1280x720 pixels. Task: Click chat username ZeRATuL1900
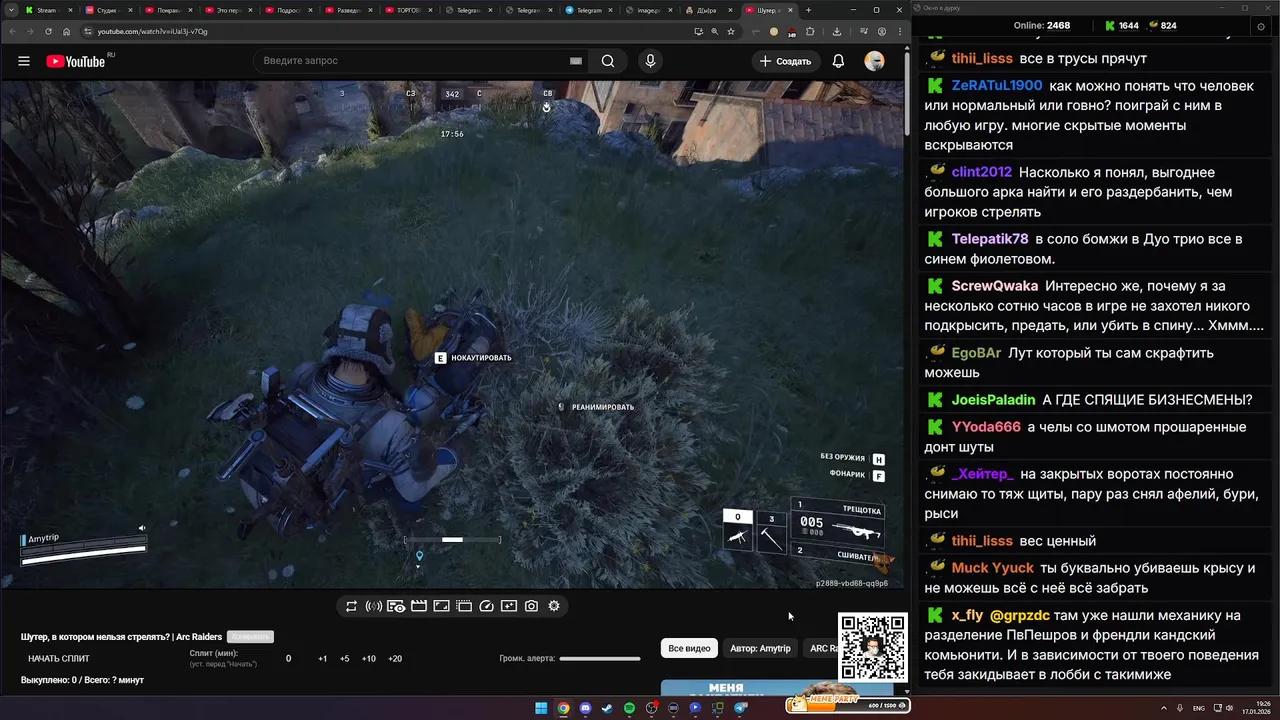(997, 86)
